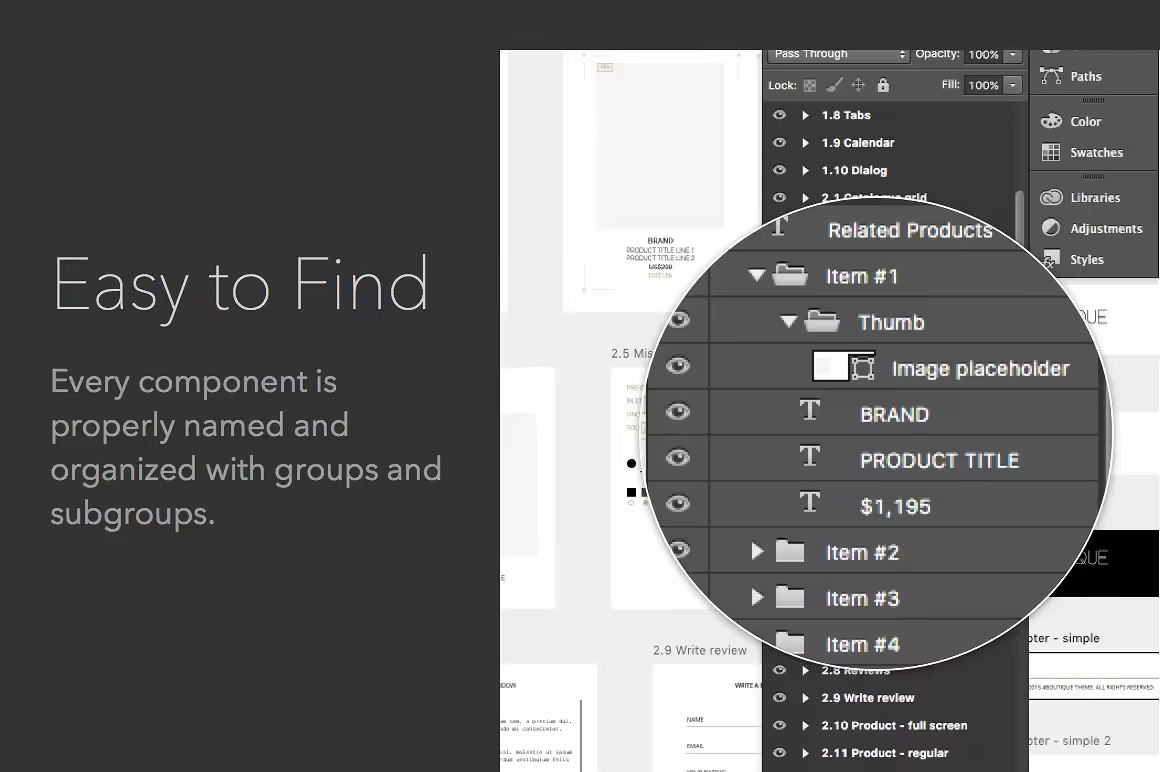Expand the 1.8 Tabs group
Screen dimensions: 1160x772
(x=806, y=115)
